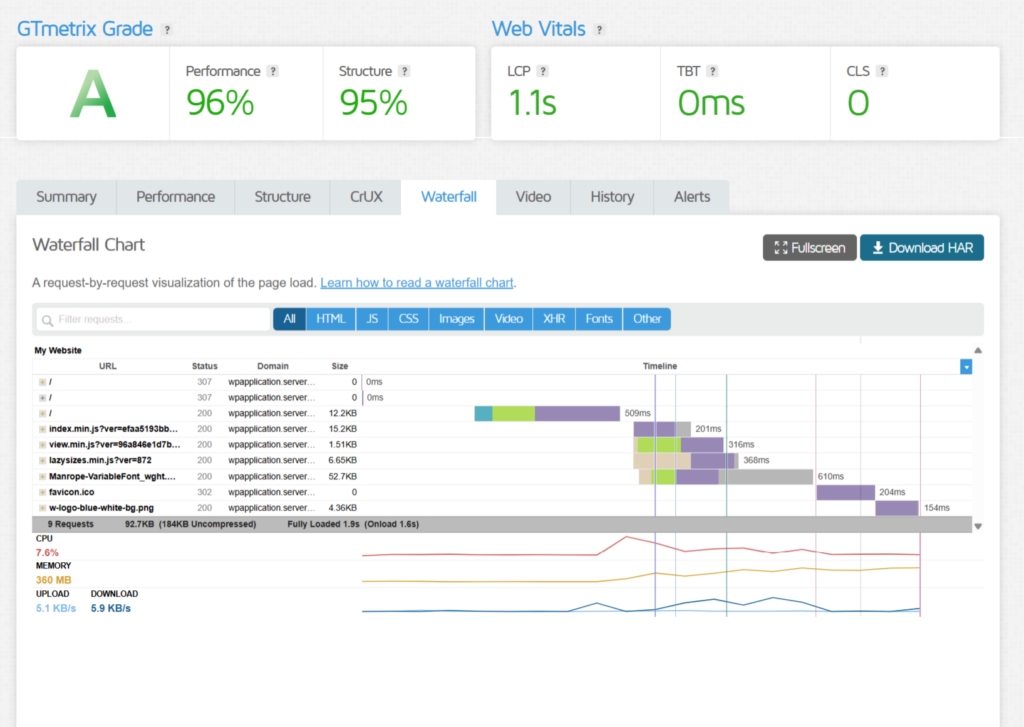
Task: Click the 52.7KB size cell
Action: [343, 477]
